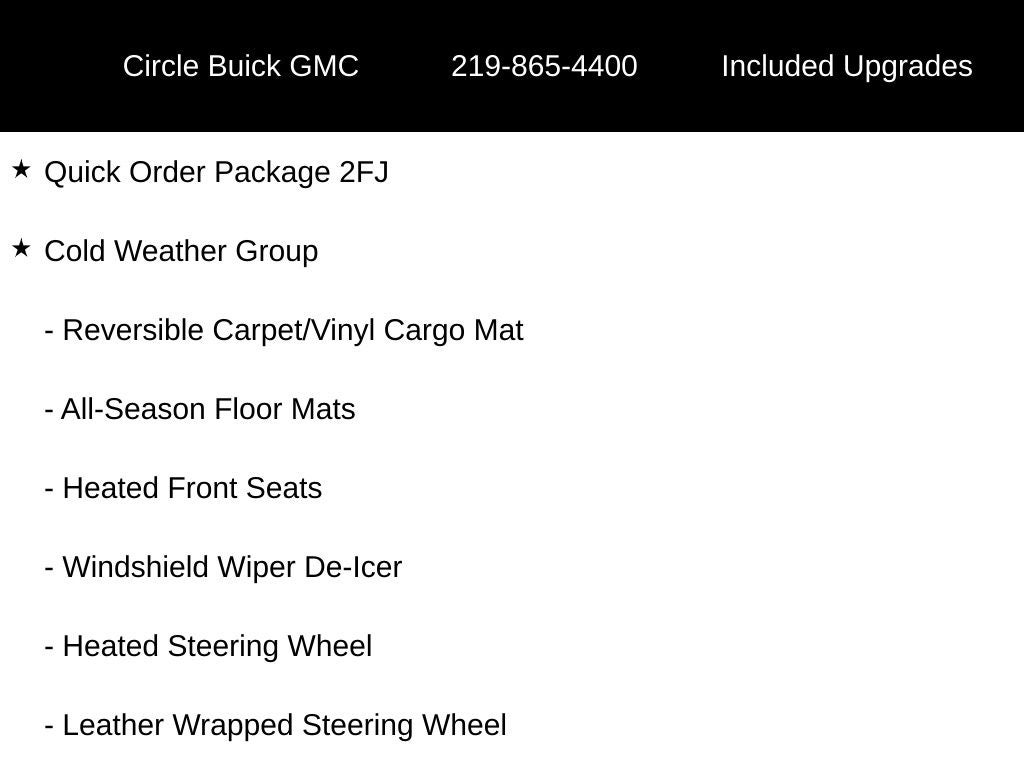Screen dimensions: 1024x768
Task: Click the Reversible Carpet/Vinyl Cargo Mat item
Action: tap(292, 330)
